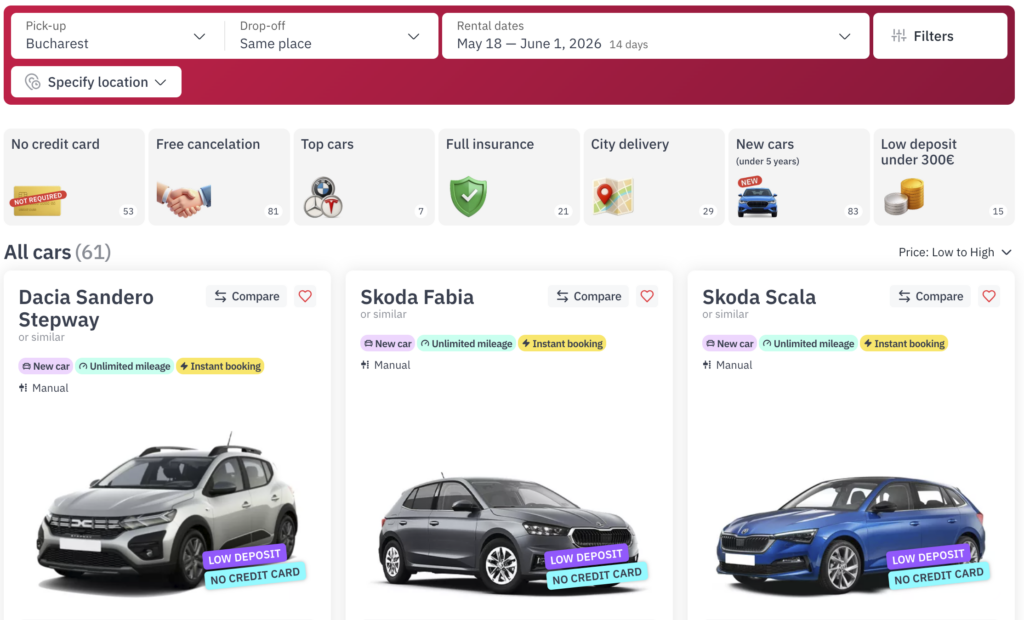Expand the Specify location dropdown

click(96, 82)
